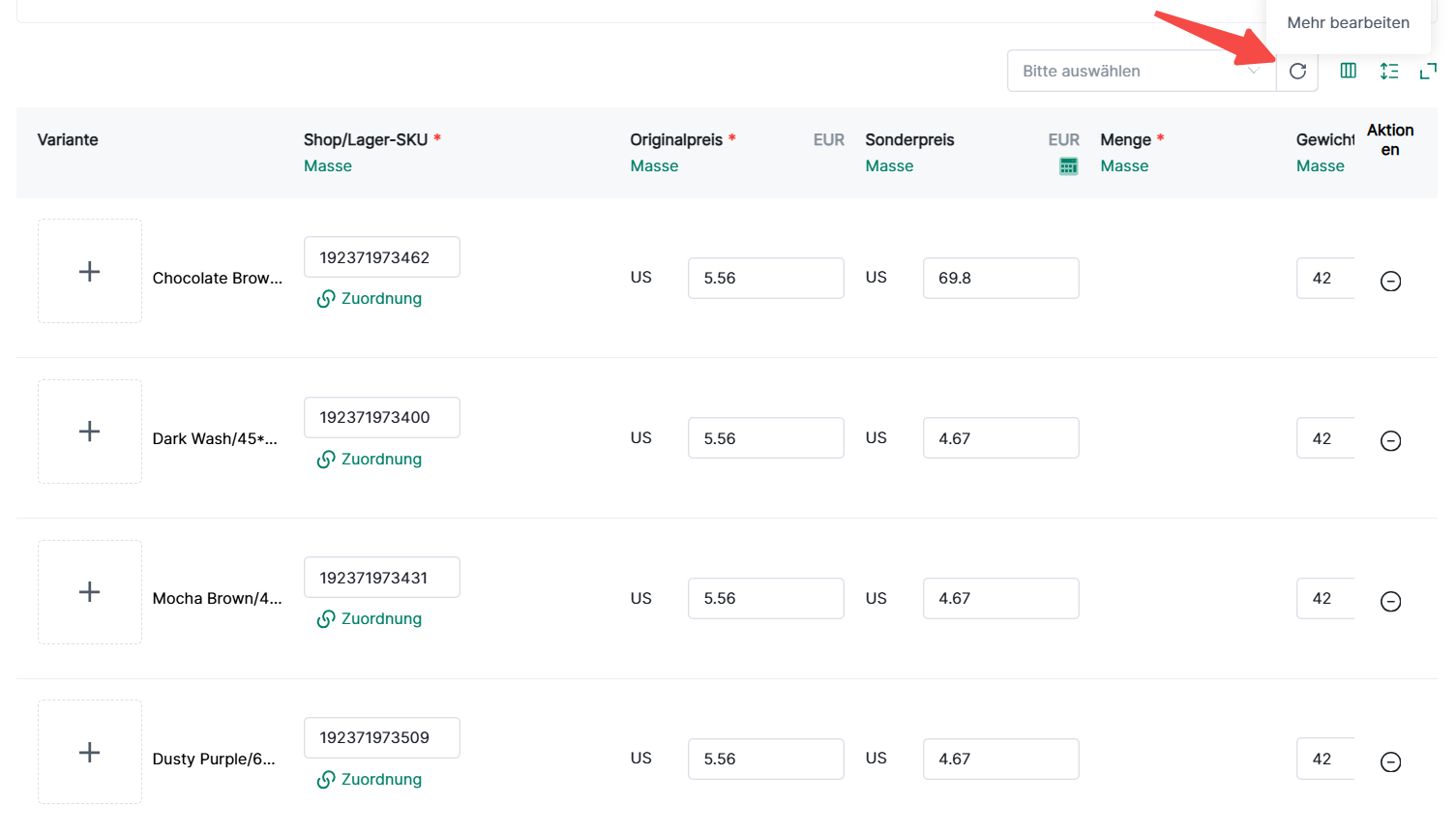Open the 'Bitte auswählen' dropdown

coord(1141,71)
